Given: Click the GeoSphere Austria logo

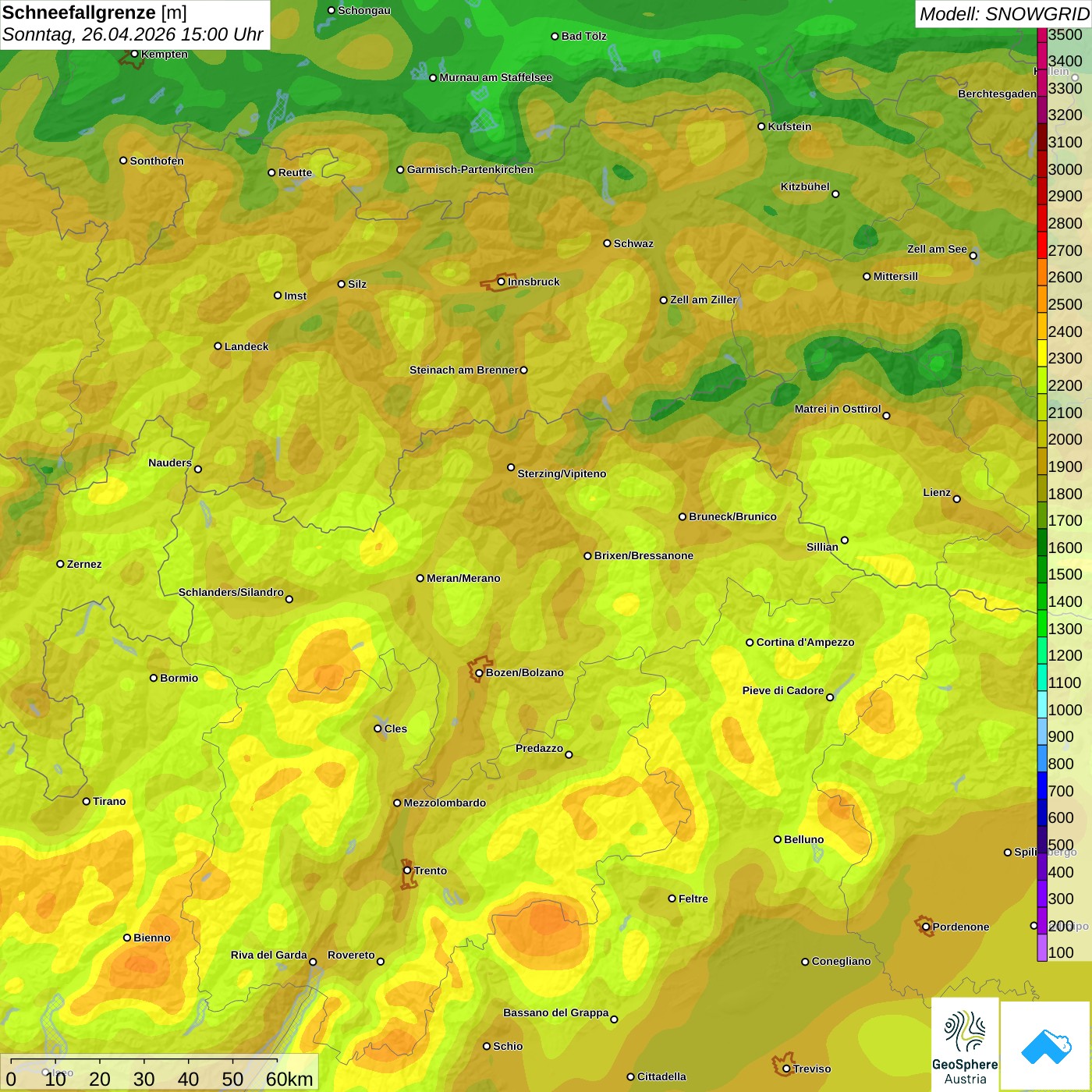Looking at the screenshot, I should 965,1045.
